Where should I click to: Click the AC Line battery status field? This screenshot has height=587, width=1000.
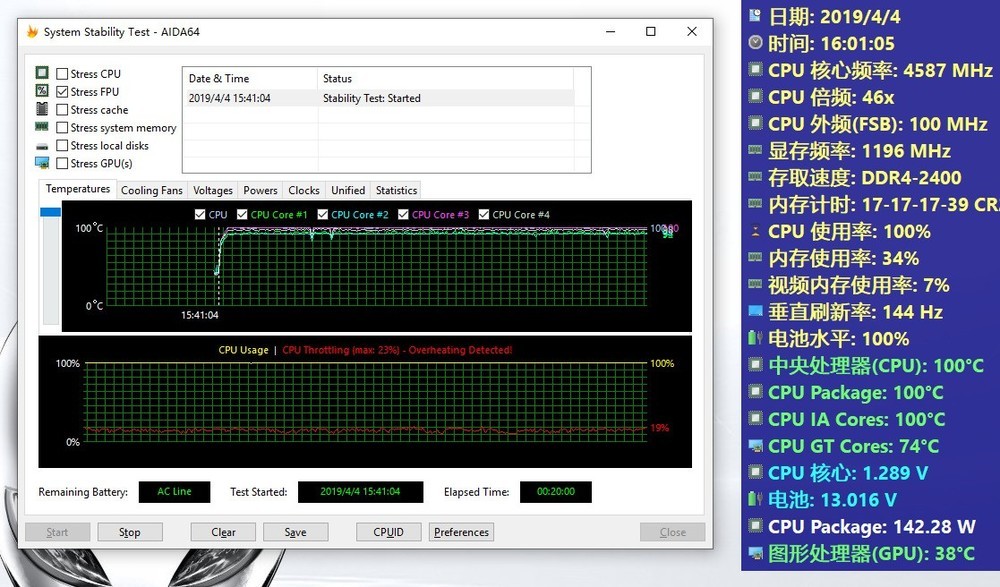(174, 491)
